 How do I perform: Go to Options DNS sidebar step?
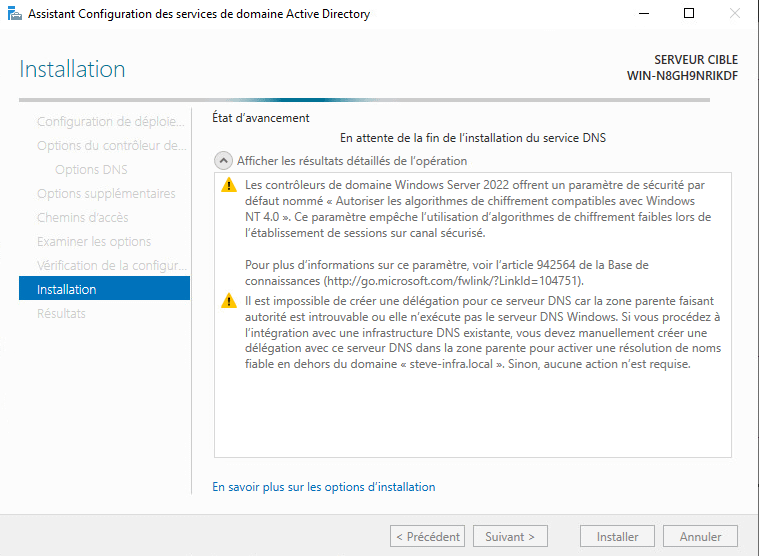[x=91, y=169]
